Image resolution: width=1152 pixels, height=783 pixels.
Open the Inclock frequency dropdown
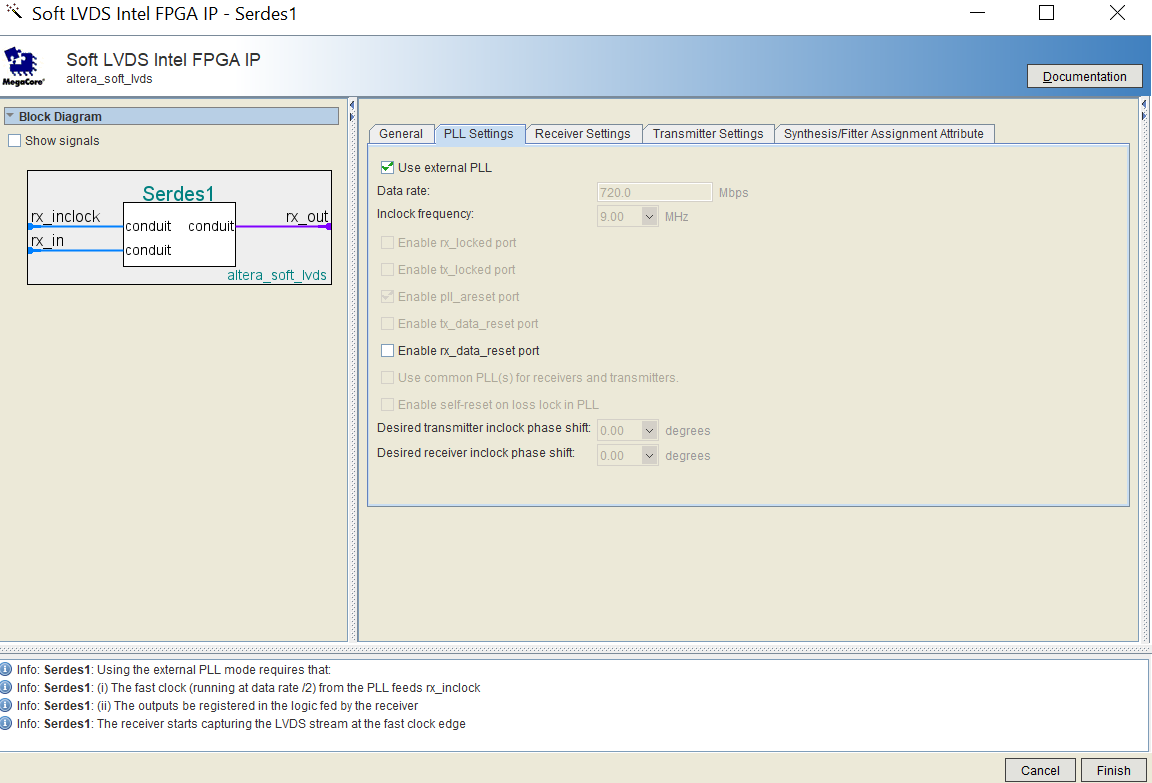pyautogui.click(x=649, y=217)
